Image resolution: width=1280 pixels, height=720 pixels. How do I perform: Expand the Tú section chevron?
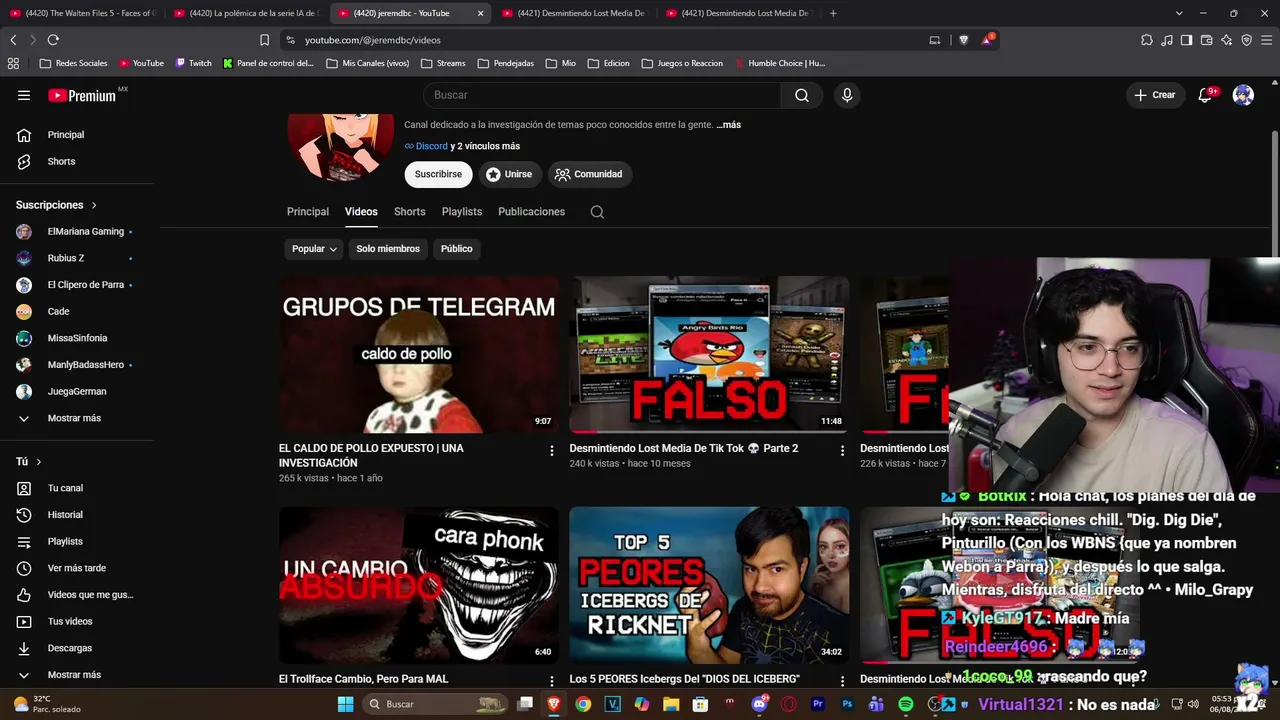(39, 462)
